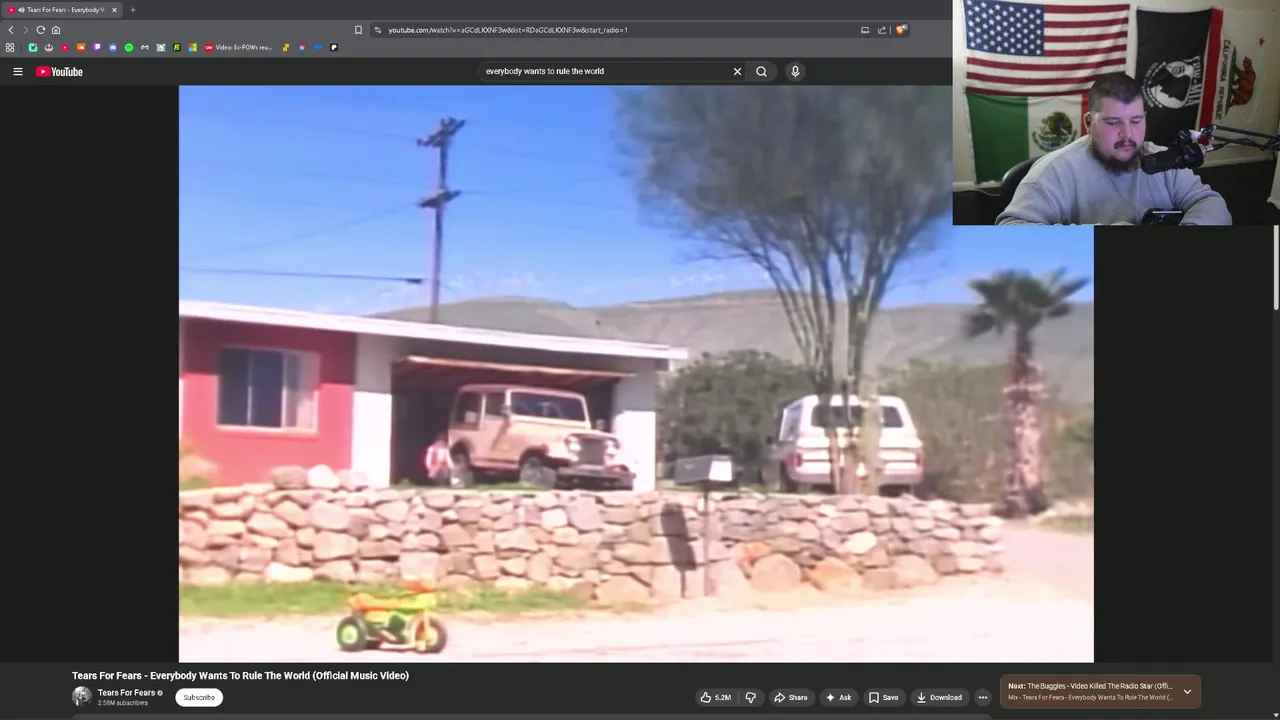Click the Next: The Buggles queue entry
This screenshot has width=1280, height=720.
[x=1089, y=691]
